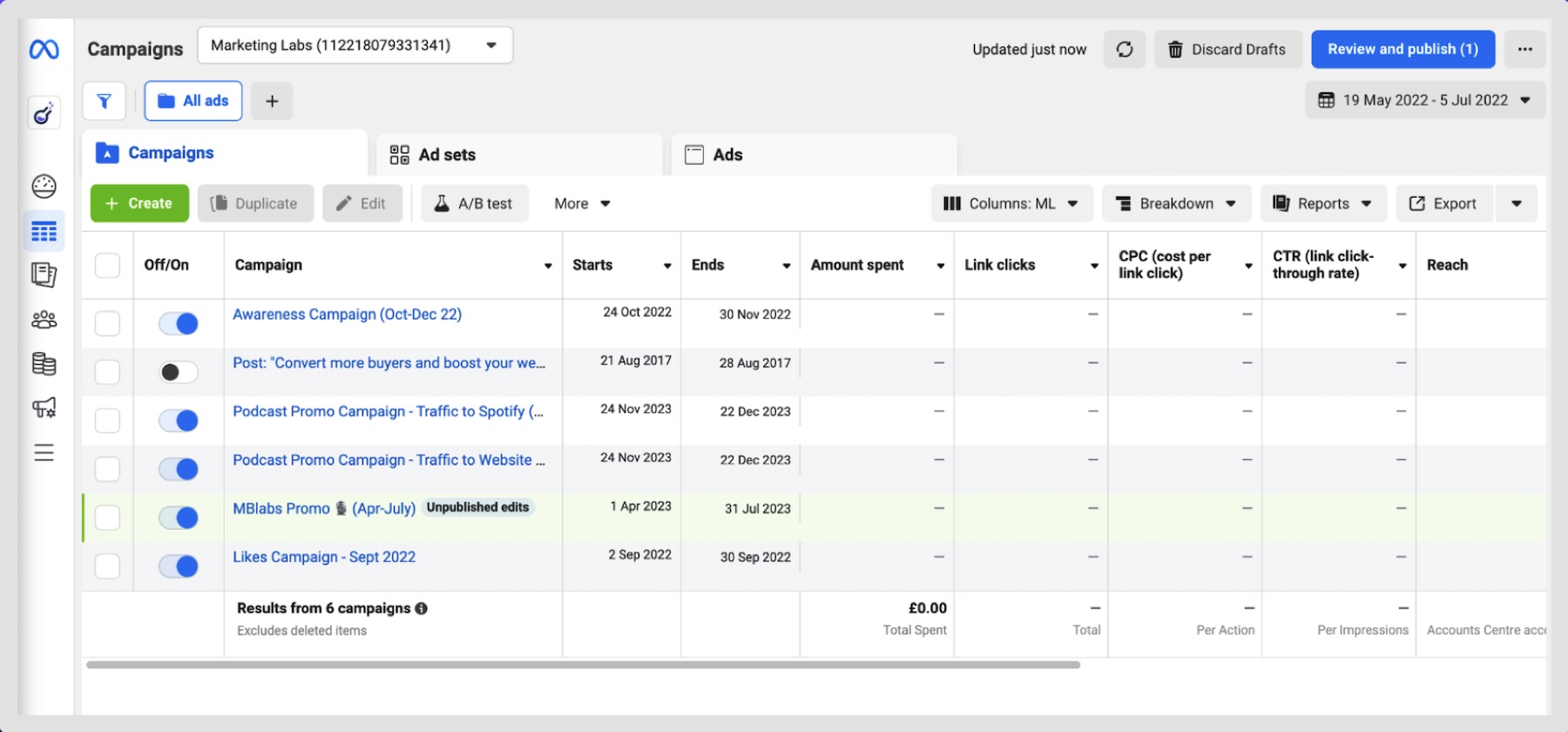Open the Advertising settings megaphone icon
This screenshot has height=732, width=1568.
[x=44, y=407]
